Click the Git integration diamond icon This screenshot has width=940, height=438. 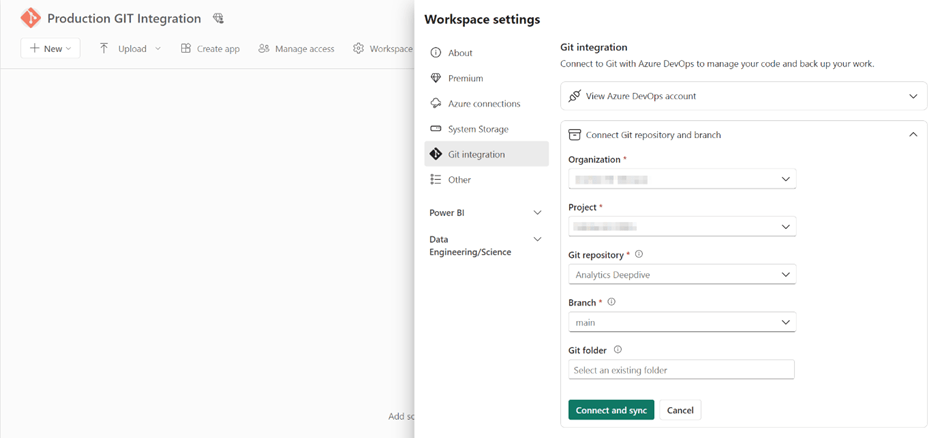point(436,154)
